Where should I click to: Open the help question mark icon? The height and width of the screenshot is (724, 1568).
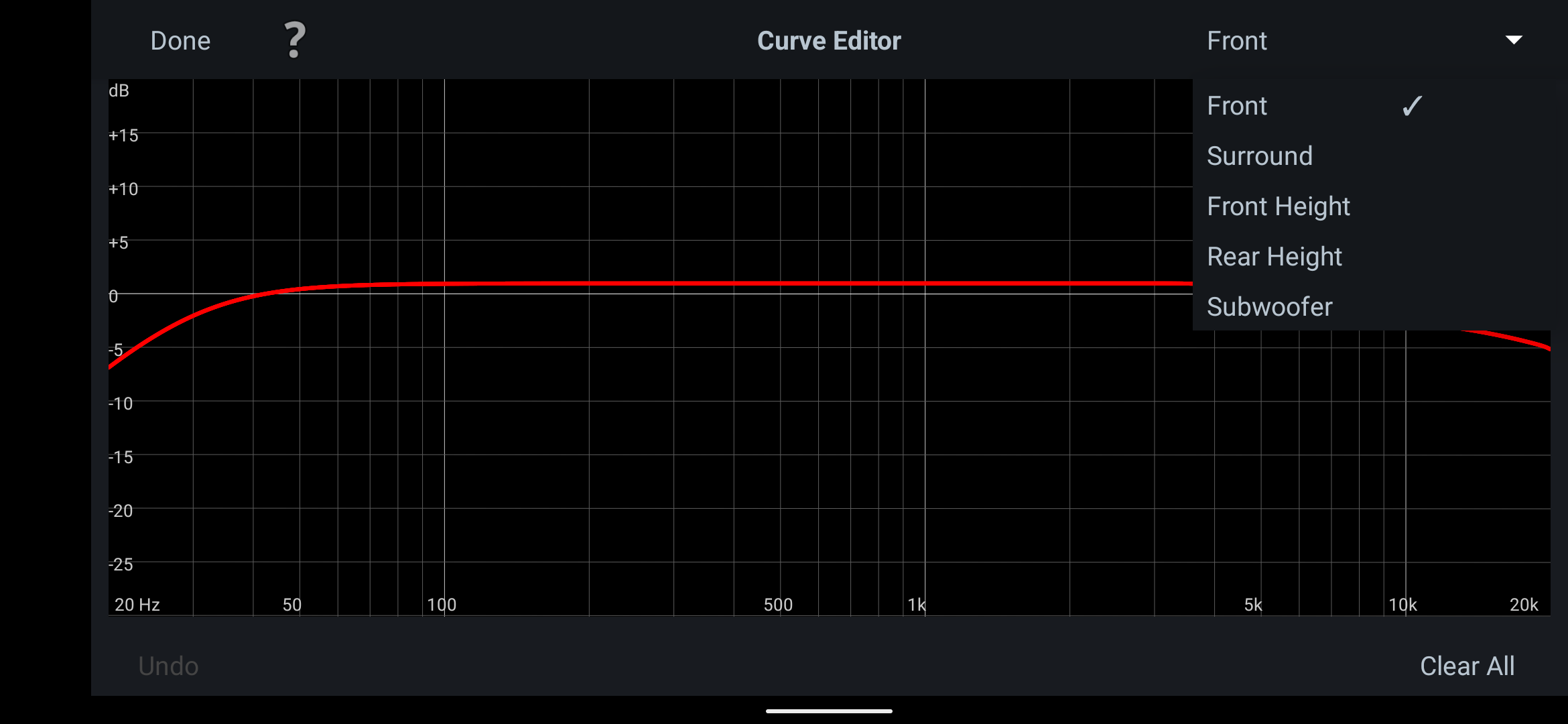[295, 40]
